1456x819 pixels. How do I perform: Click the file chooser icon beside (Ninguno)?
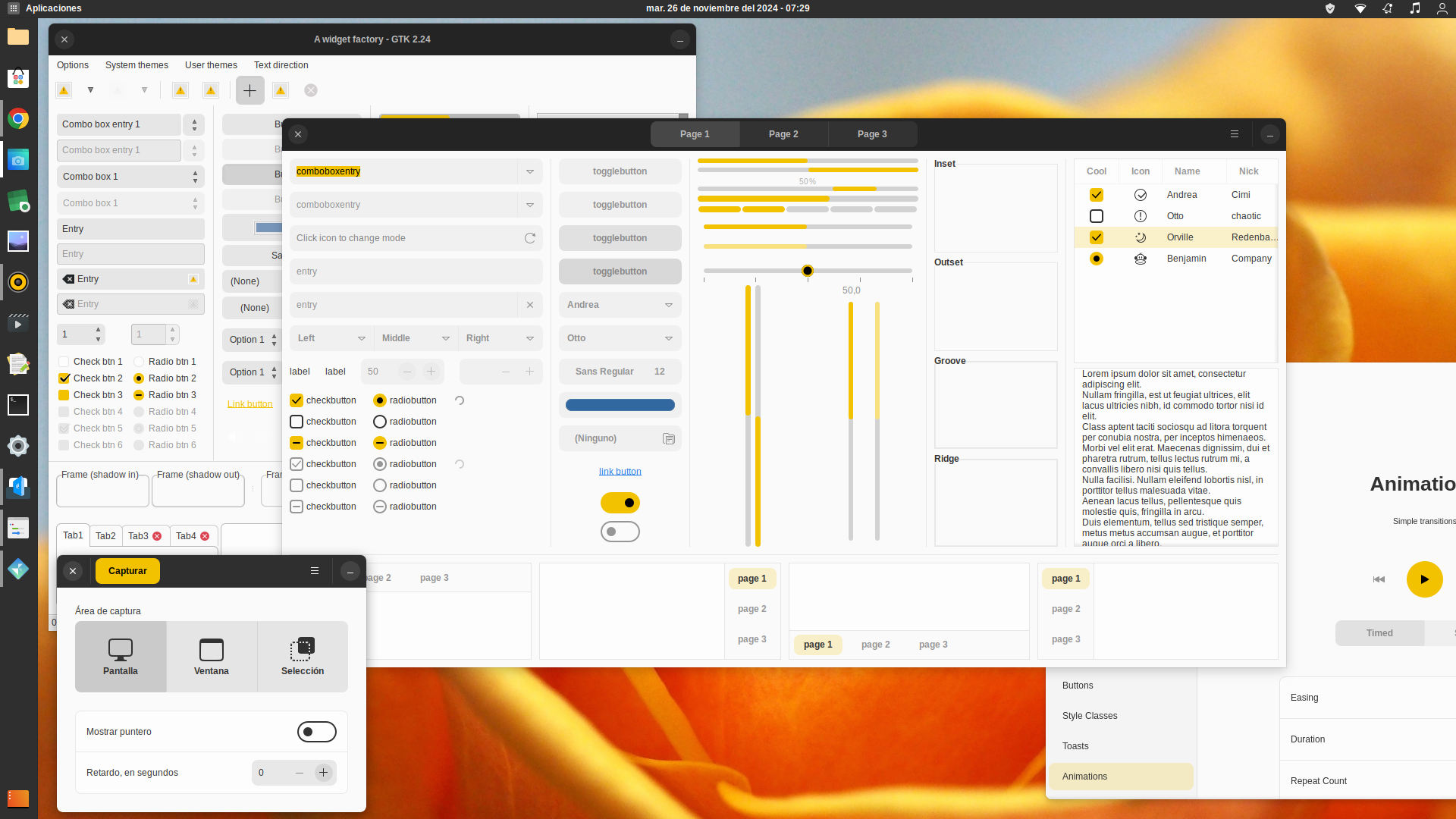tap(669, 438)
